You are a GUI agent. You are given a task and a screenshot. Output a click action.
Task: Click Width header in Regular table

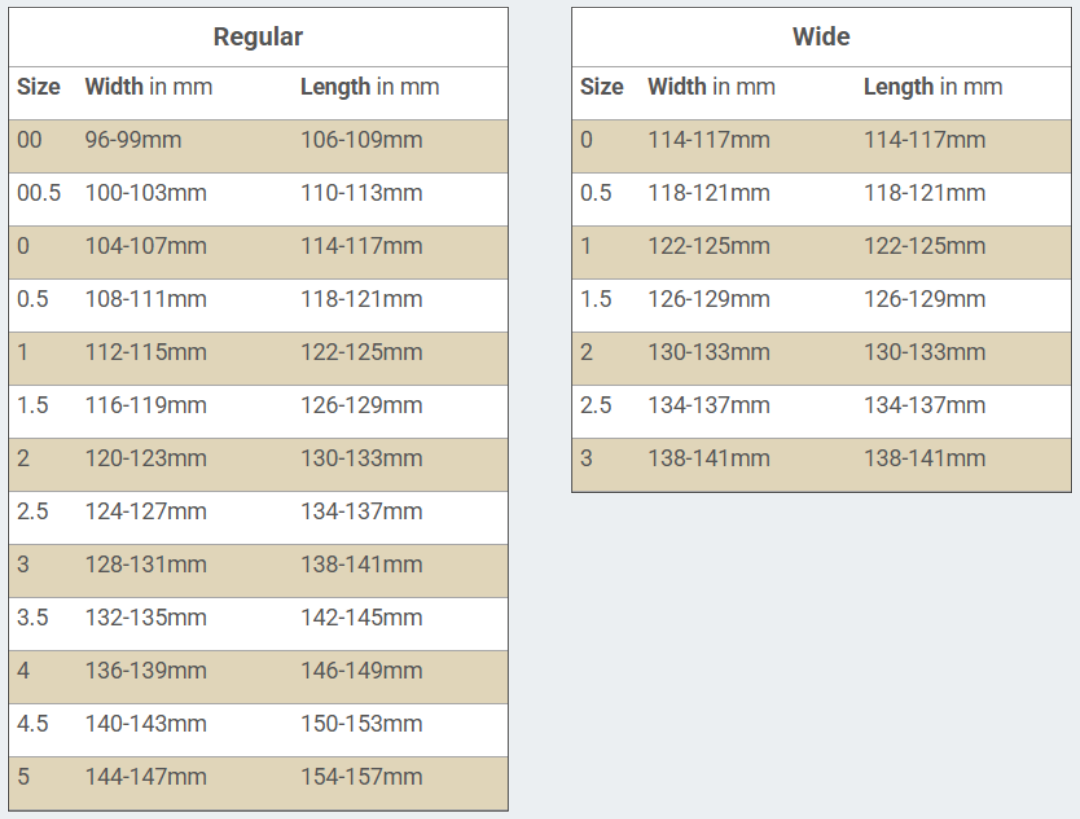148,87
